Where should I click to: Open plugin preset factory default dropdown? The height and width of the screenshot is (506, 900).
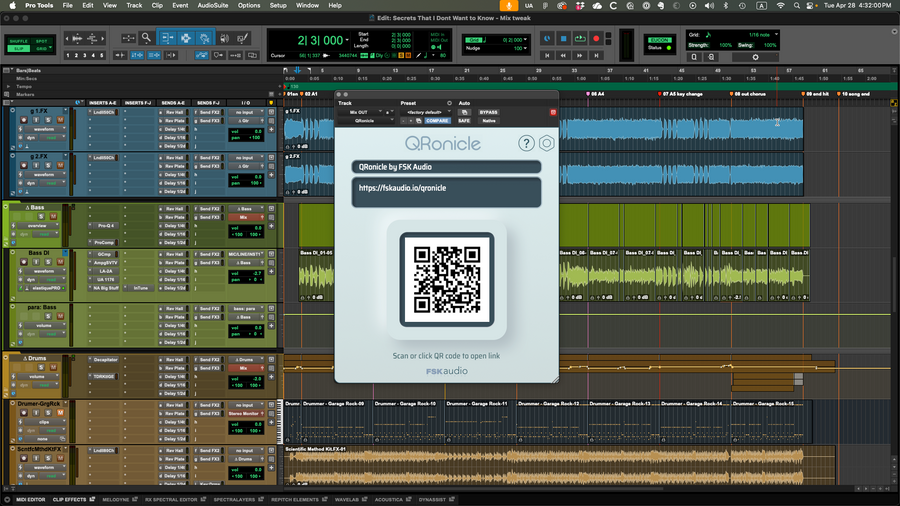tap(426, 112)
